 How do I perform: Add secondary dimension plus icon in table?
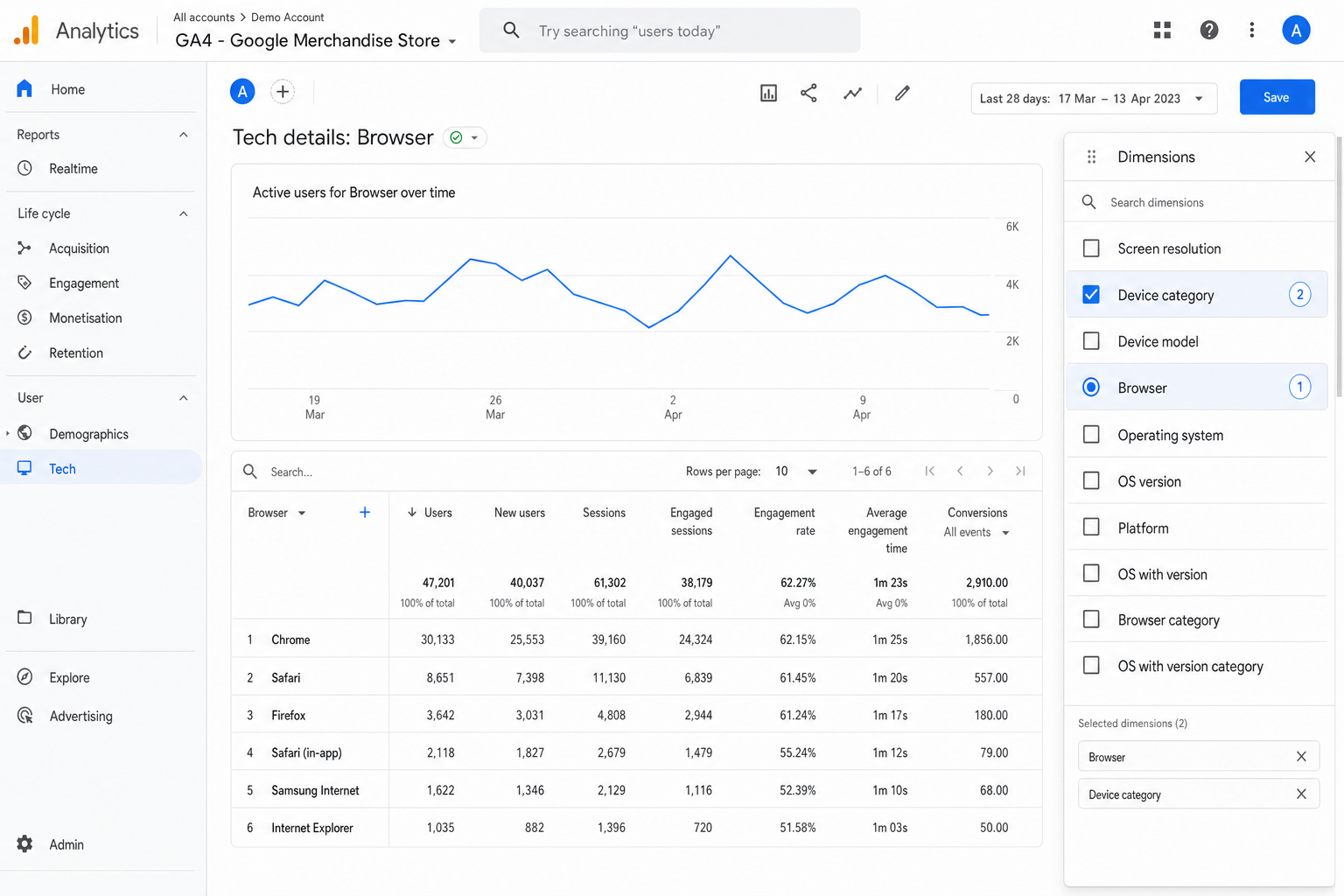(x=365, y=513)
